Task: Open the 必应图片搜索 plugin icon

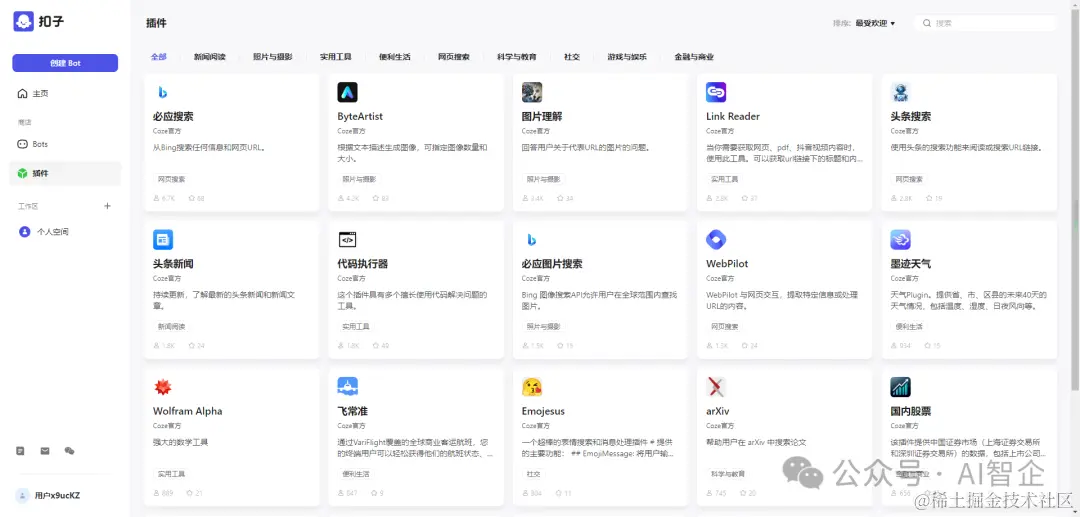Action: pos(532,240)
